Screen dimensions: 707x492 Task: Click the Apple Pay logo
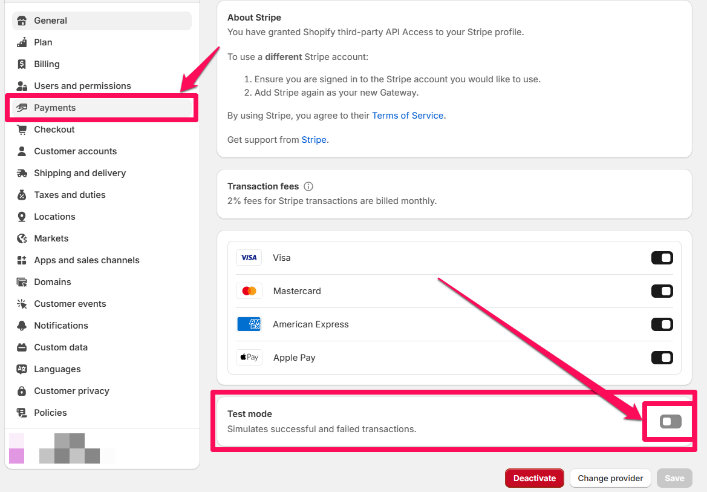click(249, 358)
